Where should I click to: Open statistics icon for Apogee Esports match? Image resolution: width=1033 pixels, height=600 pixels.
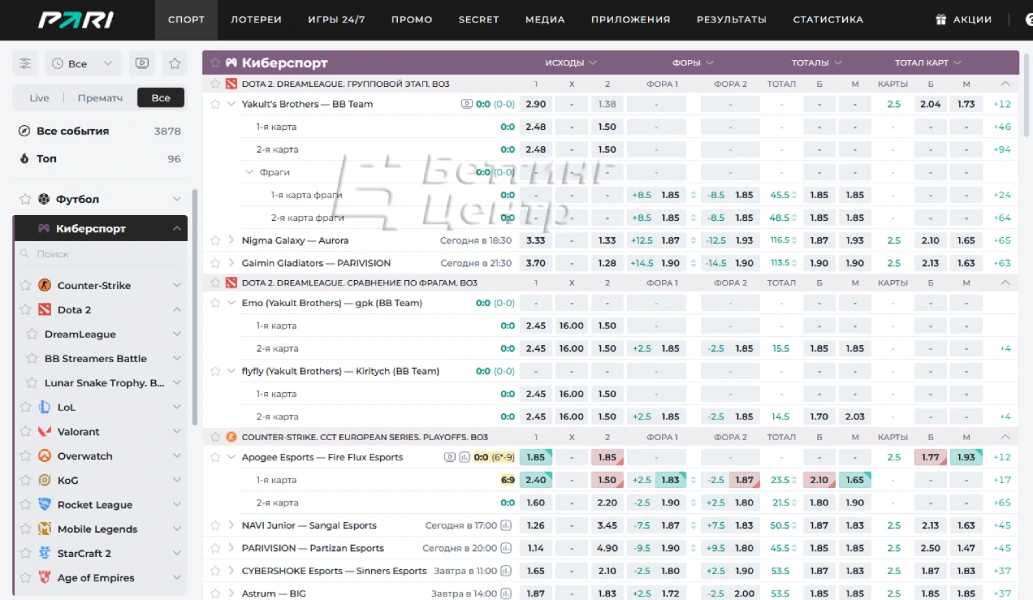click(464, 457)
